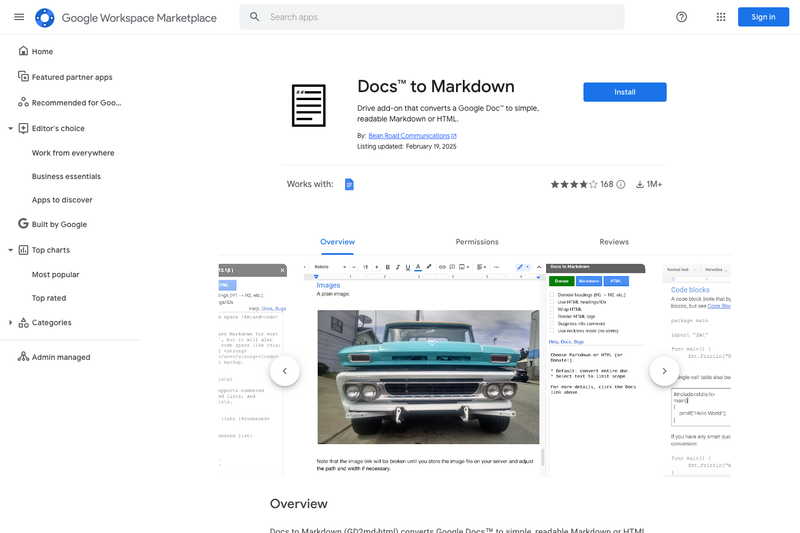
Task: Collapse the Top charts section arrow
Action: (x=10, y=250)
